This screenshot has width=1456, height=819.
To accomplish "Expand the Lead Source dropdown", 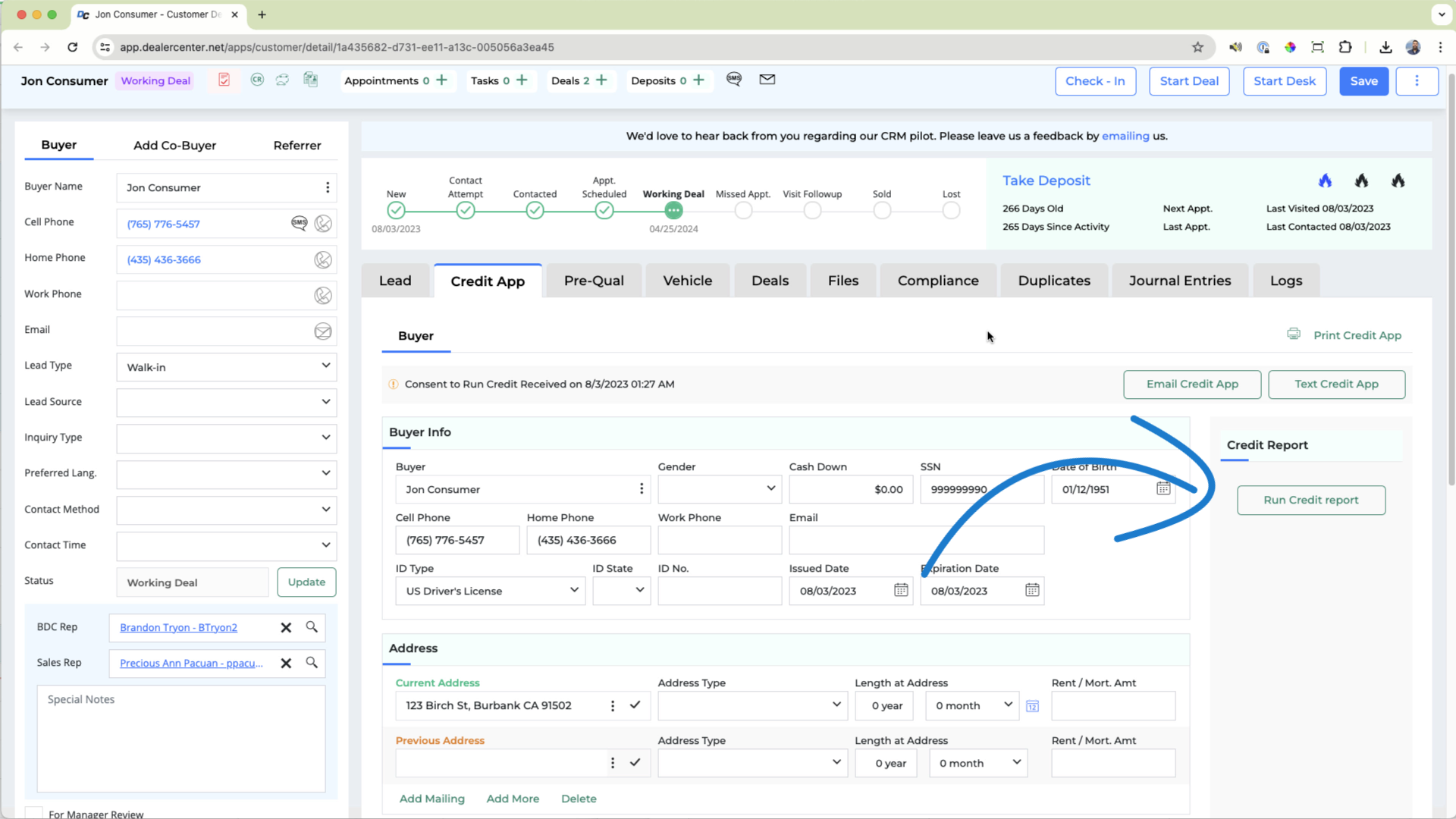I will tap(226, 402).
